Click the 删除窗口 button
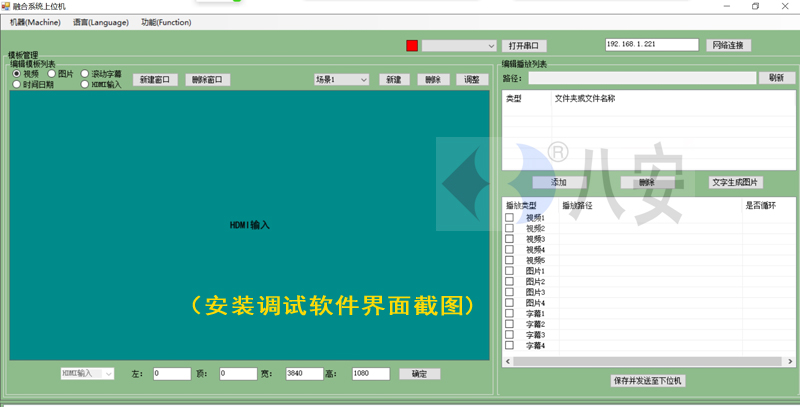Screen dimensions: 800x407 tap(207, 80)
